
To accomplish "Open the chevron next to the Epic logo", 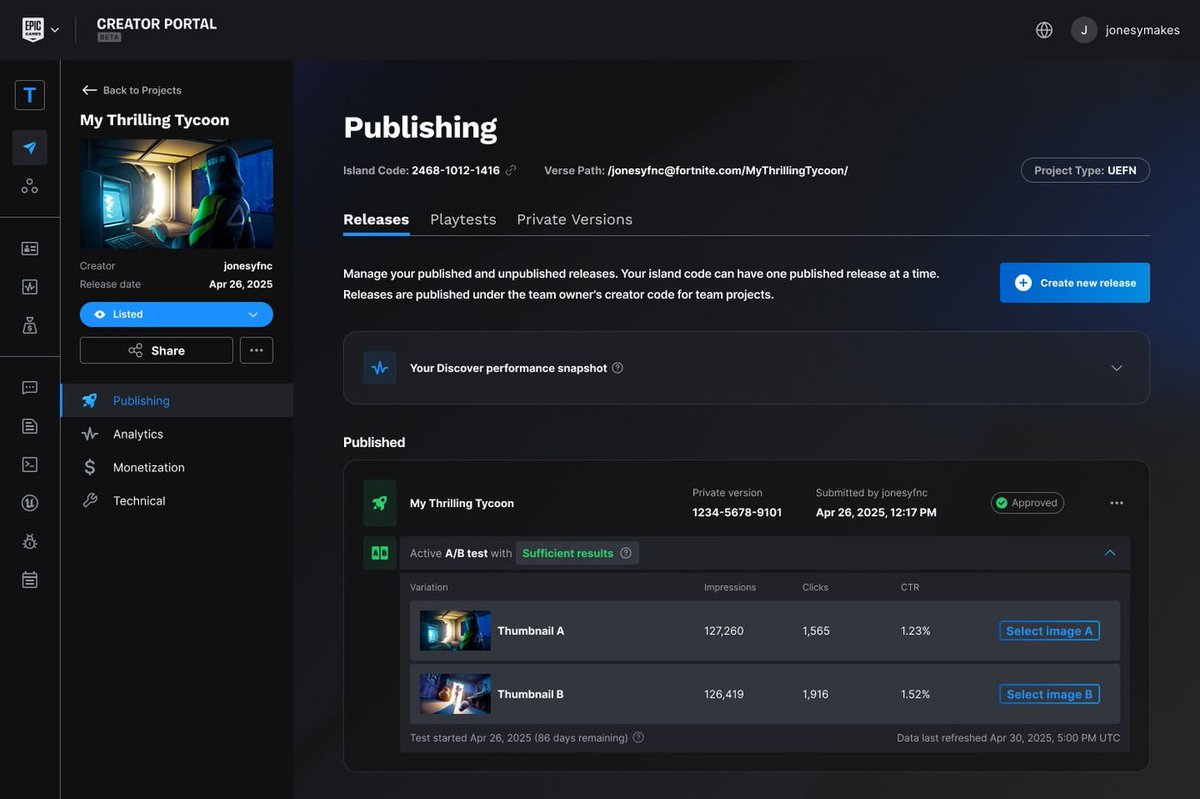I will pyautogui.click(x=55, y=29).
